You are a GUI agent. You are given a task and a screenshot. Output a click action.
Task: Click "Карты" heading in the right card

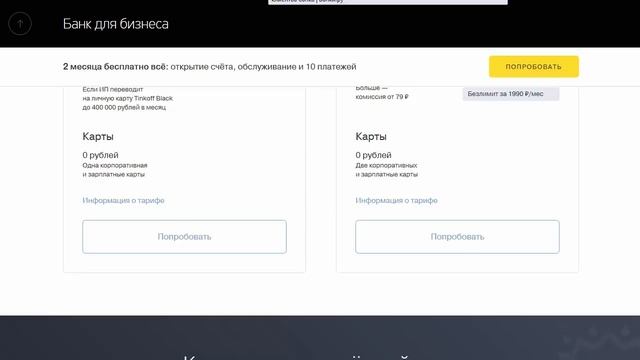coord(371,136)
